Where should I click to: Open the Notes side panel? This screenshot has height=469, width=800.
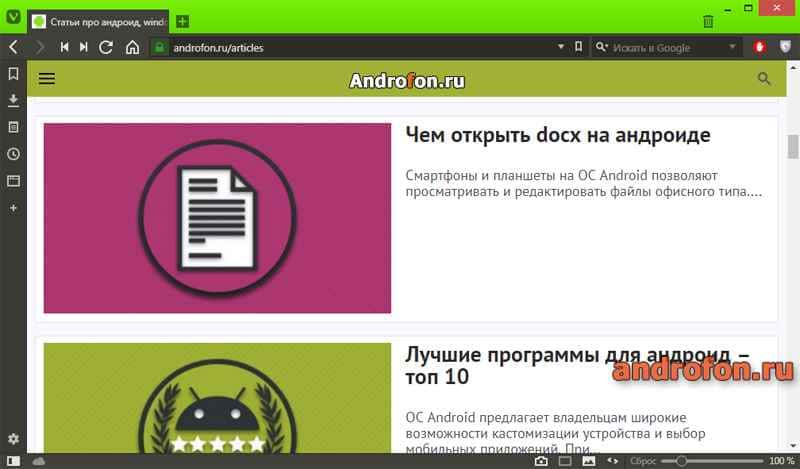[13, 127]
